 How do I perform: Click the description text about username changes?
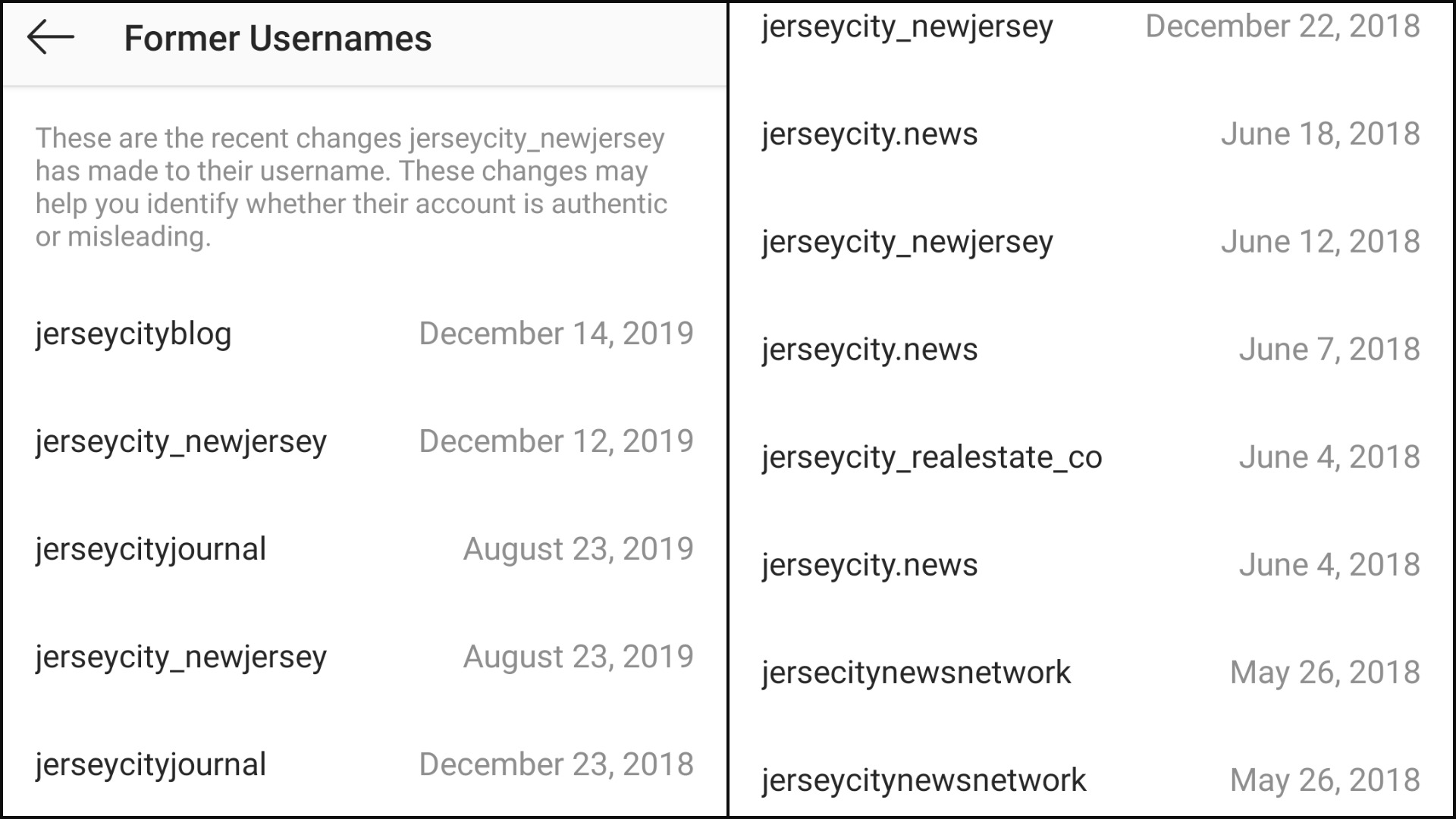(351, 187)
